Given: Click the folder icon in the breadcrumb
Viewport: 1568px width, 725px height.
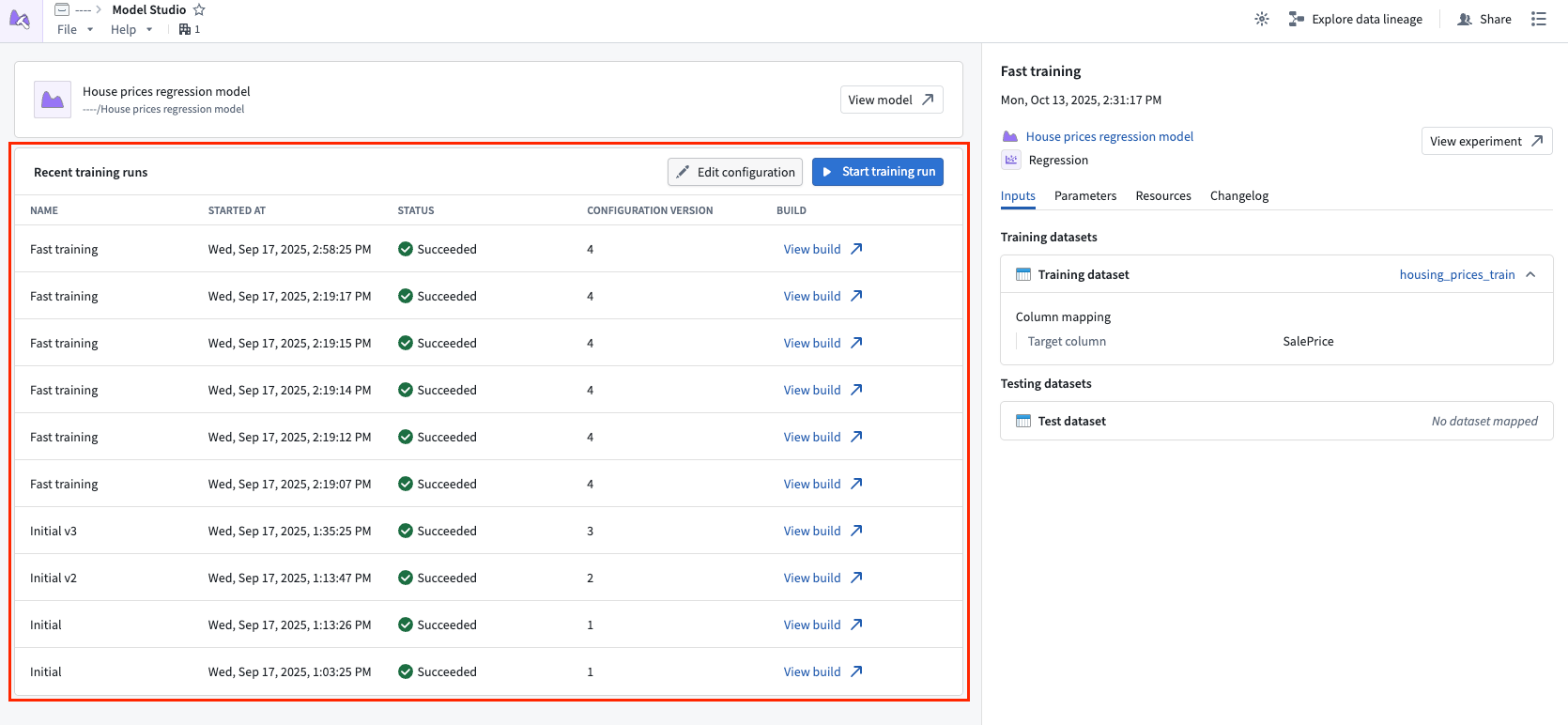Looking at the screenshot, I should pos(62,9).
